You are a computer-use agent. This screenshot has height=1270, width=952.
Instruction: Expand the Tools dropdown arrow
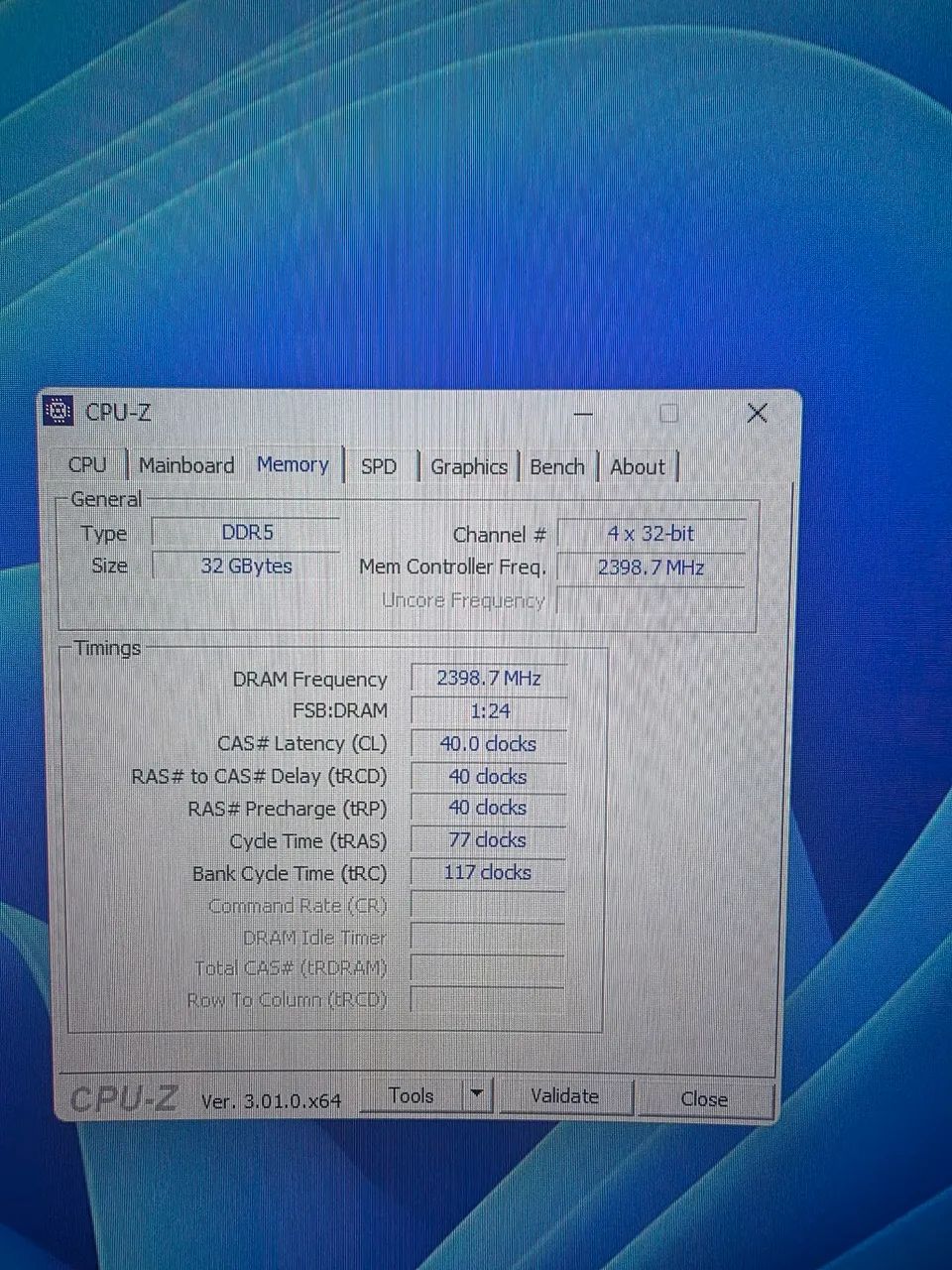[x=477, y=1095]
